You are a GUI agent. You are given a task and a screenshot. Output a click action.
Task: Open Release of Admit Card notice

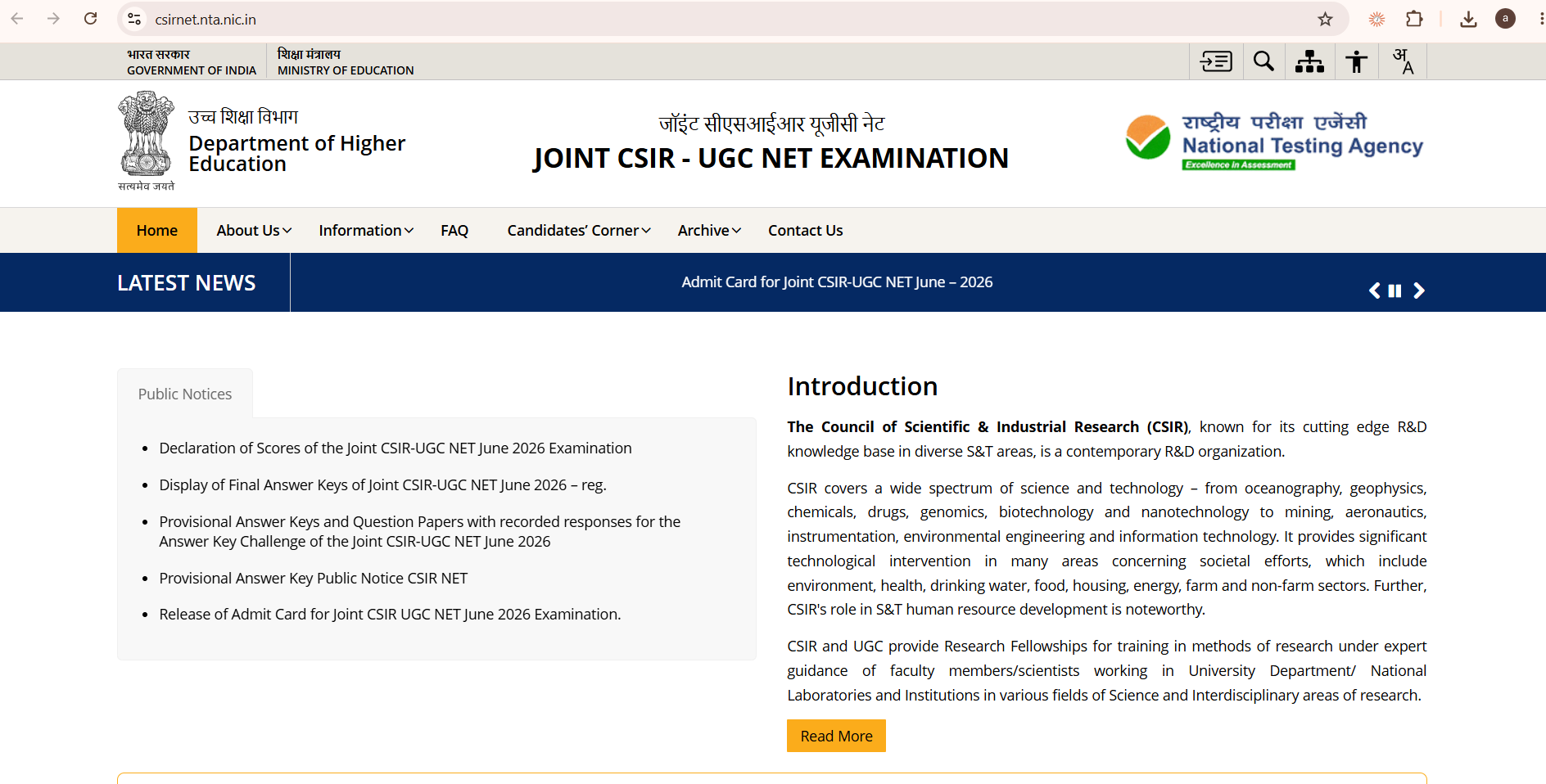tap(390, 614)
